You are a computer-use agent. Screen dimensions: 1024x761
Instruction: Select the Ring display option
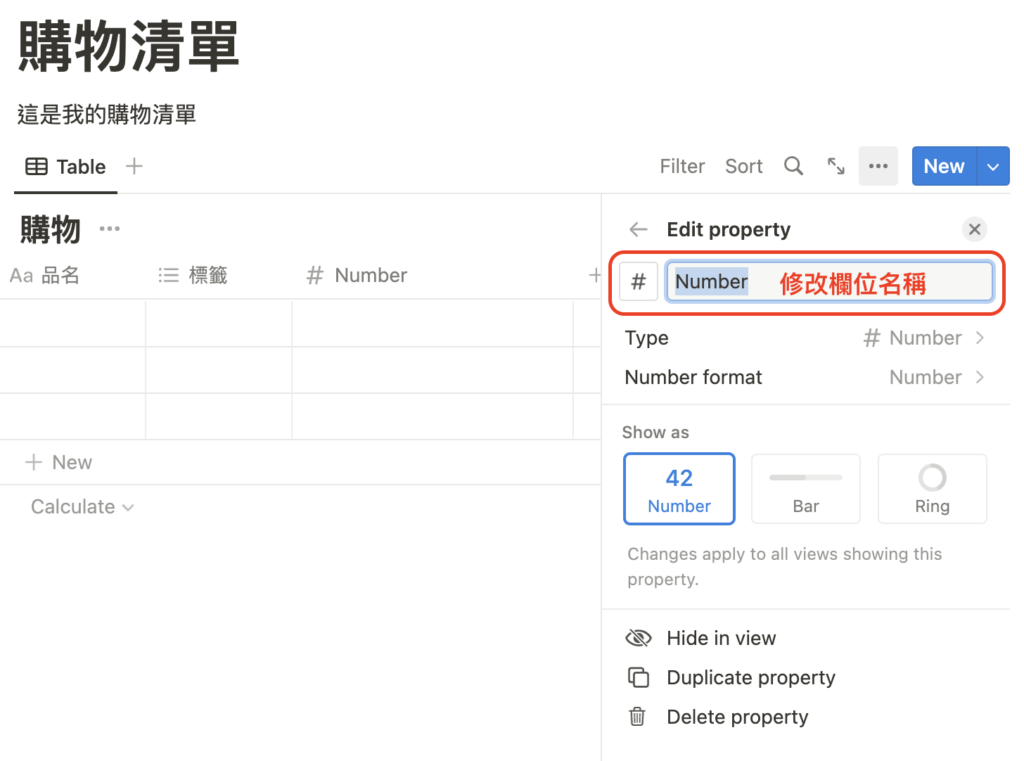pos(932,488)
